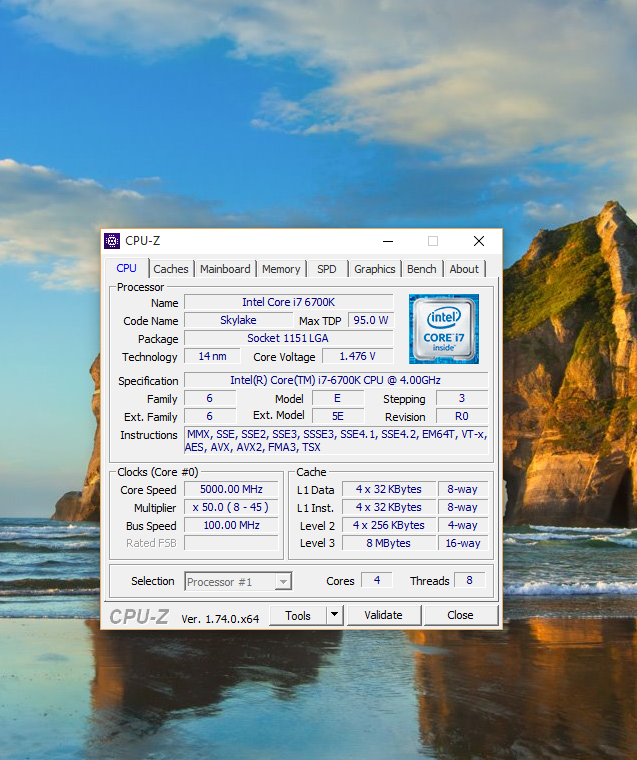Screen dimensions: 637x760
Task: Open the About tab
Action: 464,269
